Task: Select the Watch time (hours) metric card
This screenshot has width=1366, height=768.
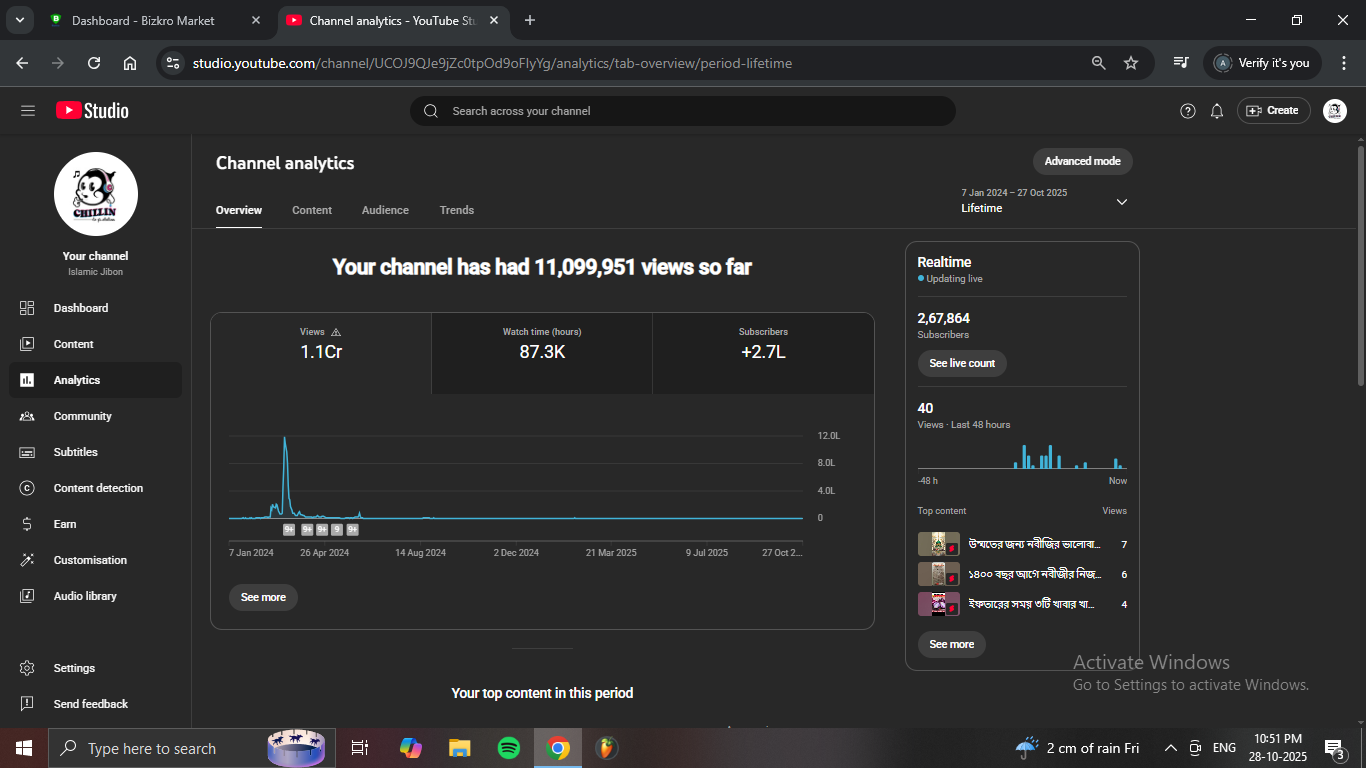Action: coord(542,343)
